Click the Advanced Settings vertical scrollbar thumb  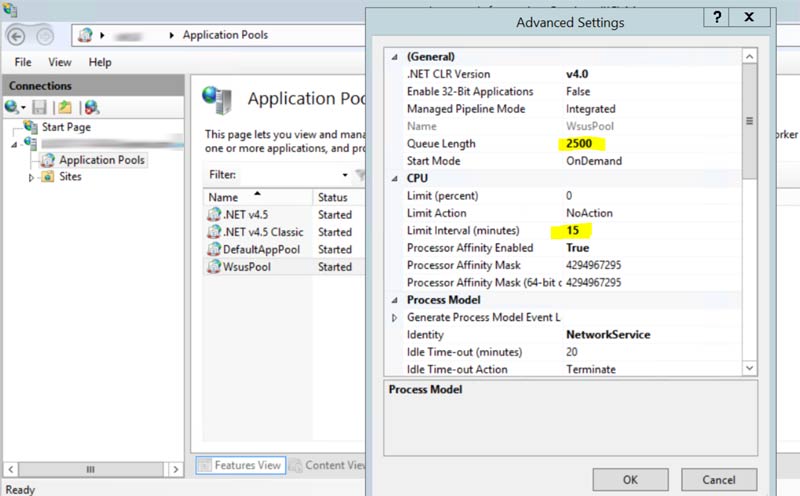pyautogui.click(x=749, y=121)
